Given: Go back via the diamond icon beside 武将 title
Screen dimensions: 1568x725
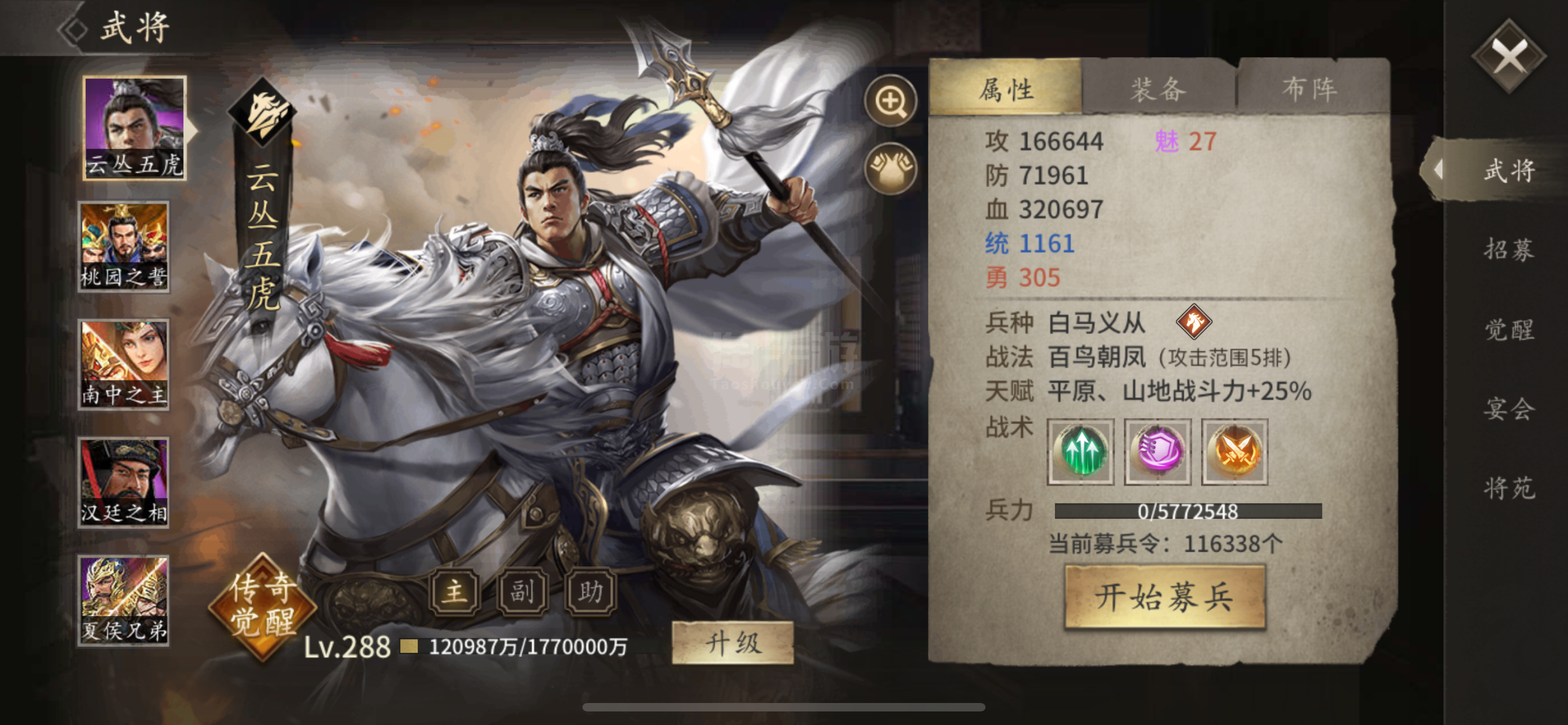Looking at the screenshot, I should (x=75, y=29).
